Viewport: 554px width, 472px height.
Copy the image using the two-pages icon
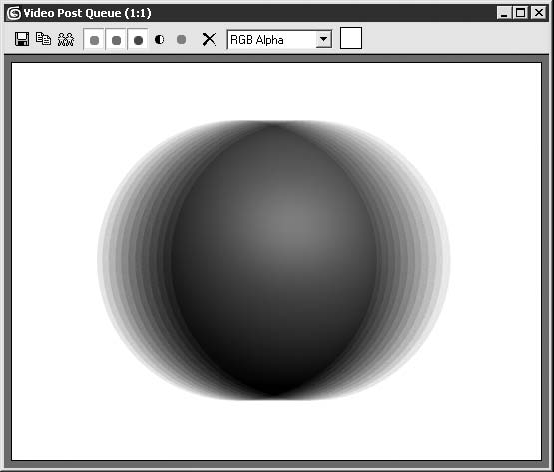[43, 39]
